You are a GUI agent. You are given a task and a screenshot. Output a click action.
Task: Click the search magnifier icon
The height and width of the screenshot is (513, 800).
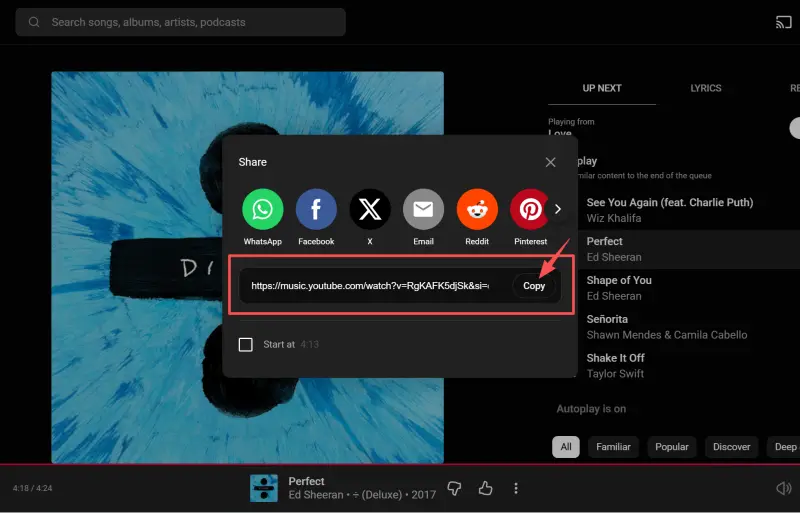coord(34,22)
